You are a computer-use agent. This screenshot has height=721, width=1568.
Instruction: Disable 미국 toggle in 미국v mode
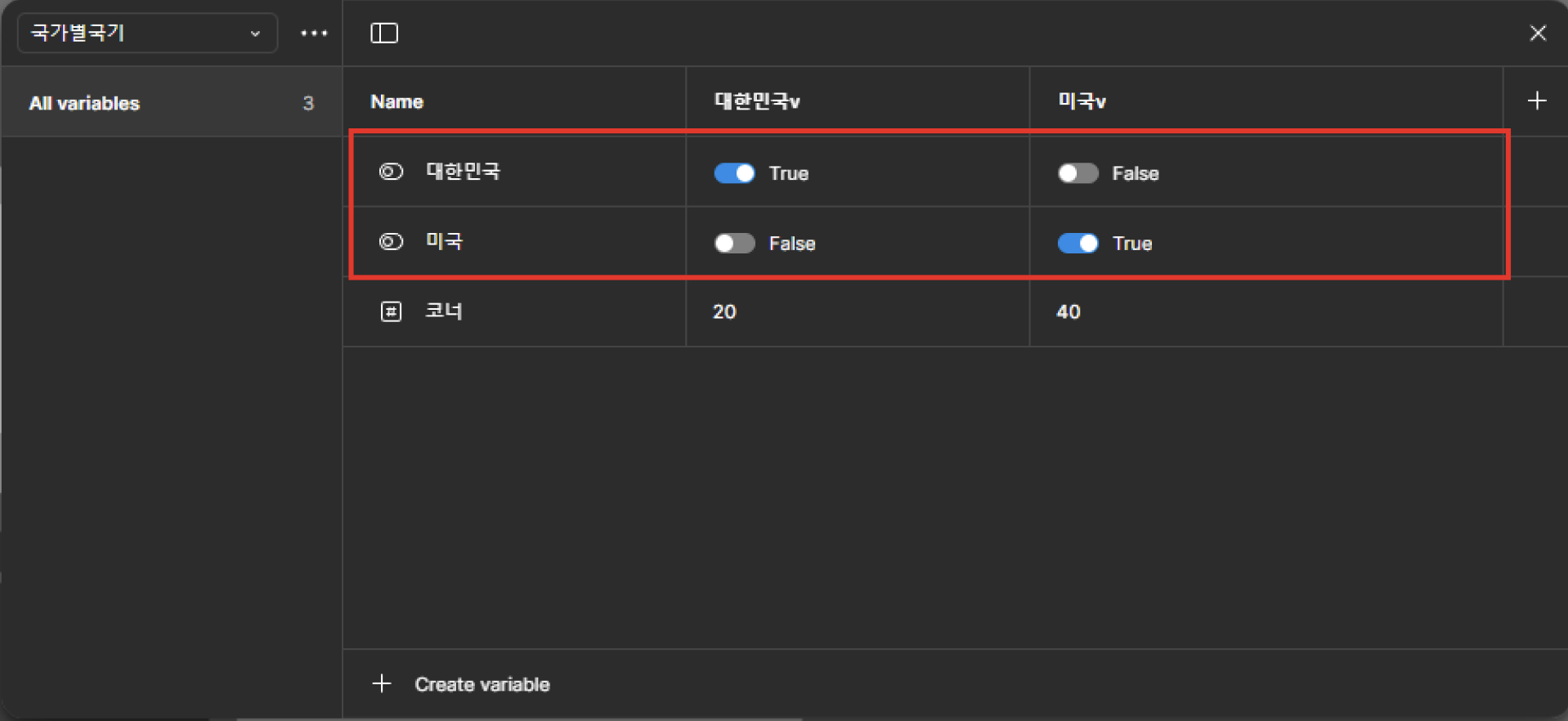pos(1077,244)
